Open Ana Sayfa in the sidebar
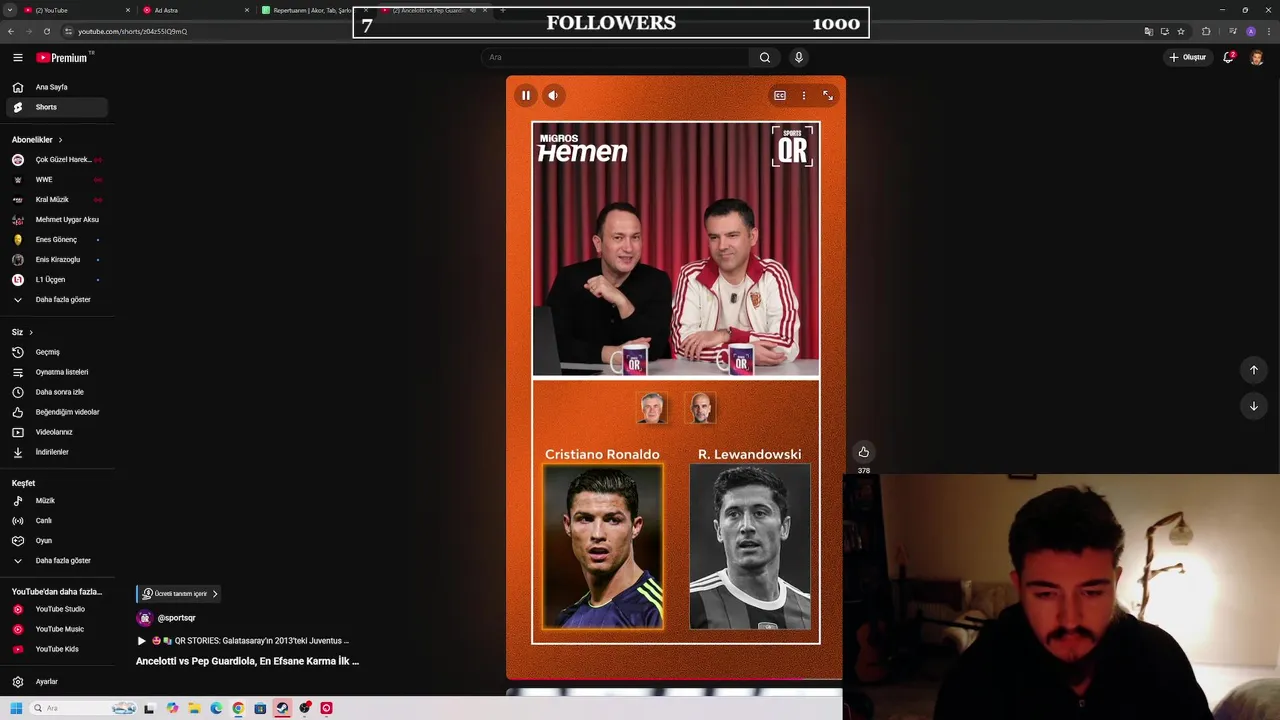 pyautogui.click(x=57, y=87)
